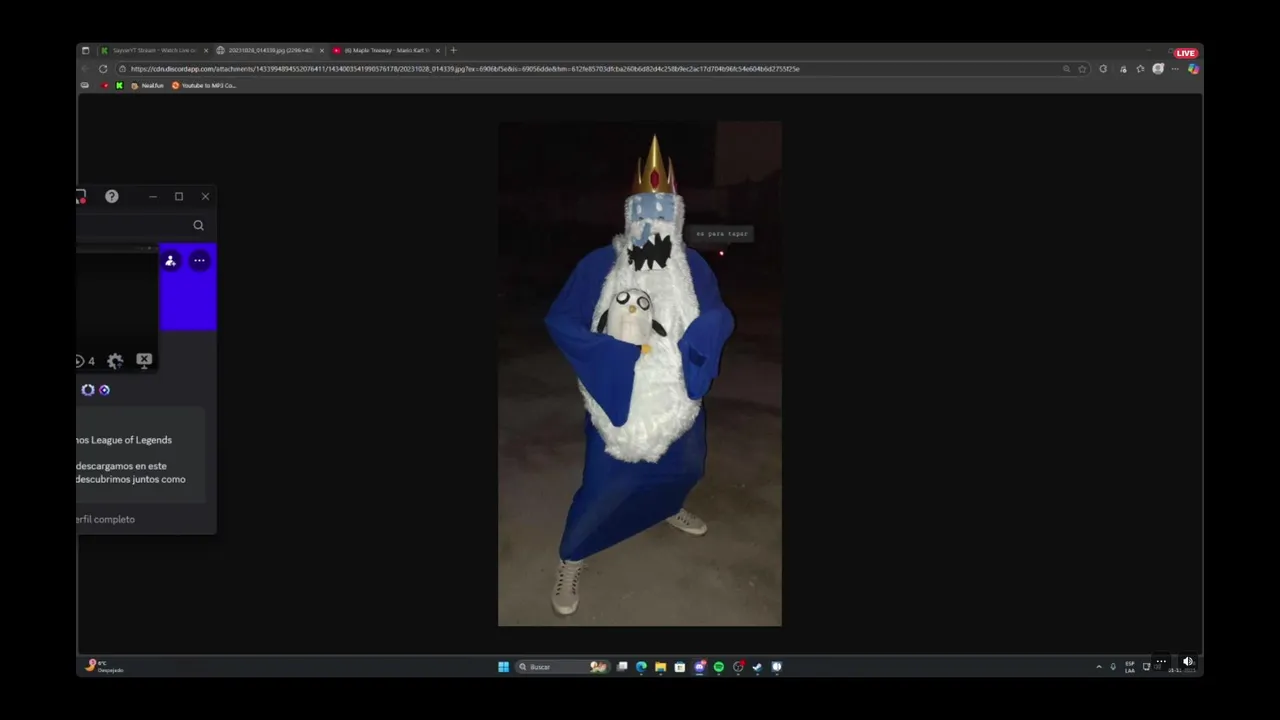Show hidden system tray icons
The height and width of the screenshot is (720, 1280).
point(1099,667)
